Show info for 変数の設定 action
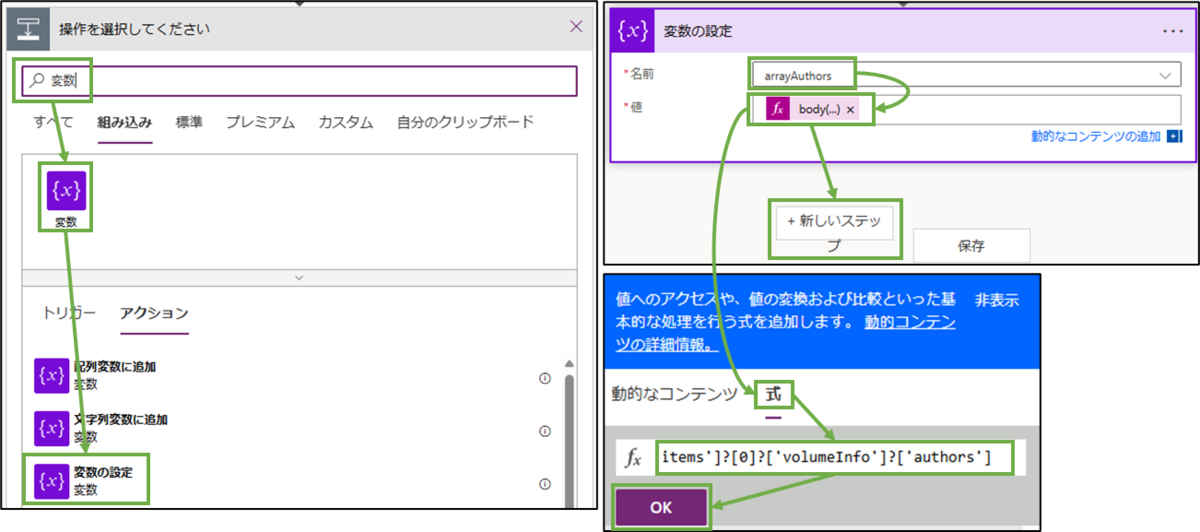 pyautogui.click(x=545, y=484)
